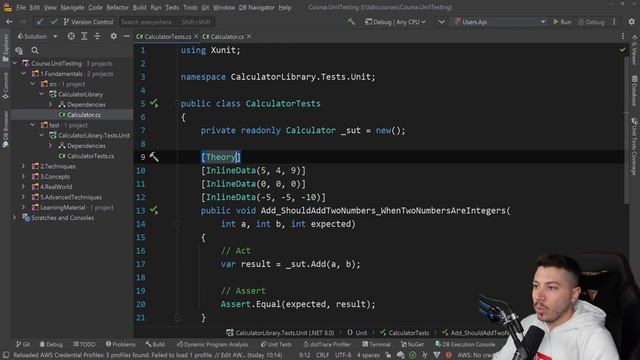This screenshot has height=360, width=640.
Task: Open the editor tabs options vertical dots
Action: [x=623, y=36]
